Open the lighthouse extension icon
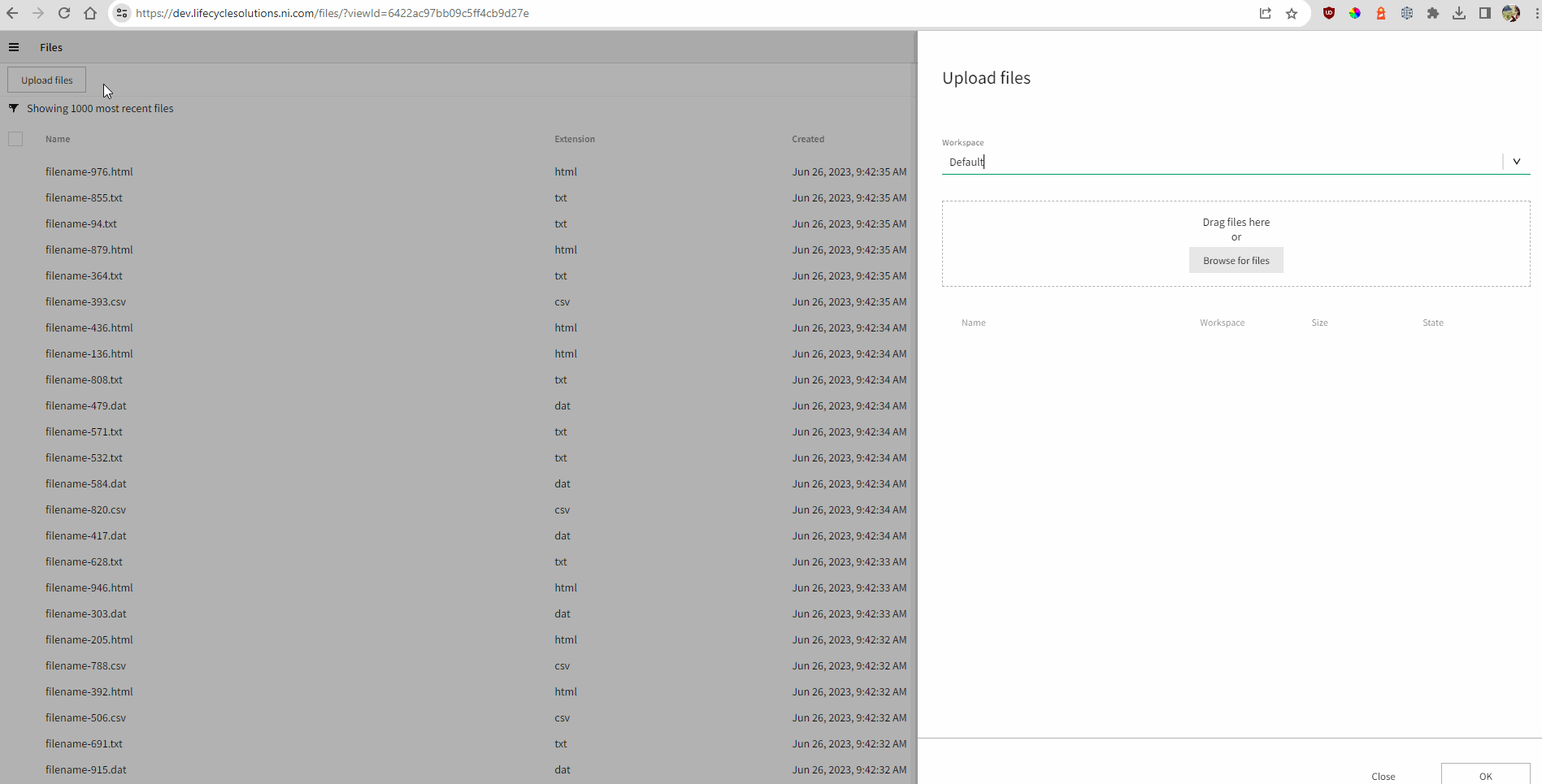This screenshot has height=784, width=1542. pos(1381,13)
